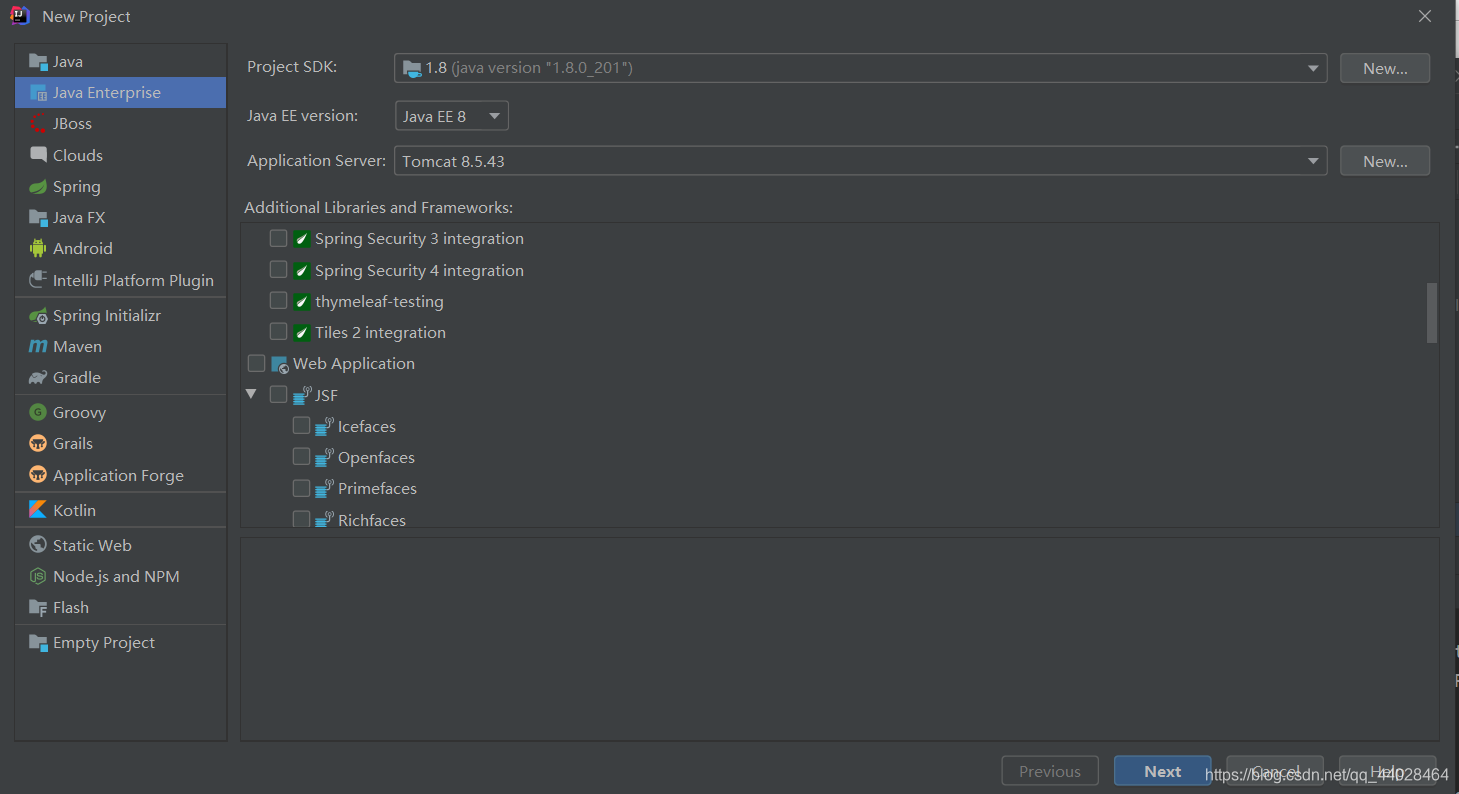1459x794 pixels.
Task: Click the JSF framework icon
Action: 302,395
